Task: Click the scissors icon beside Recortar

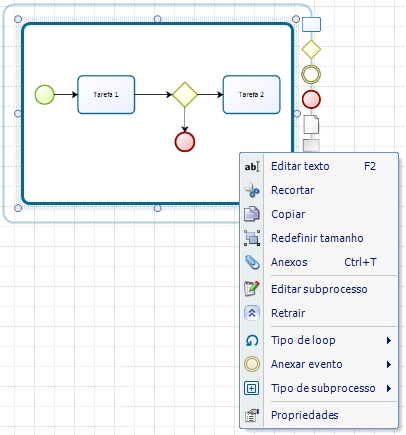Action: tap(252, 190)
